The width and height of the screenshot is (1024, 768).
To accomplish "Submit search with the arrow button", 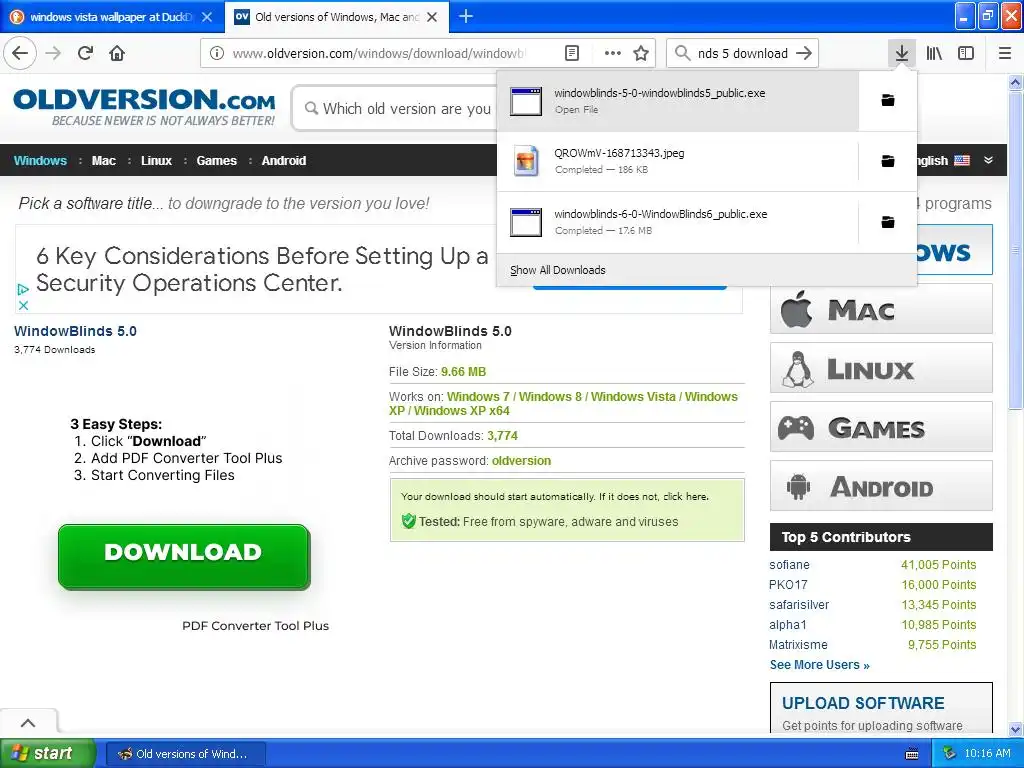I will click(804, 53).
